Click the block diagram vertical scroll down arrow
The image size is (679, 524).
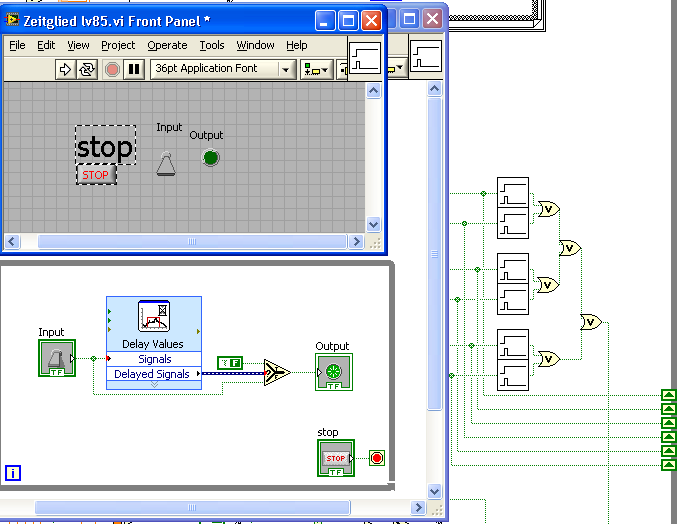(x=434, y=492)
